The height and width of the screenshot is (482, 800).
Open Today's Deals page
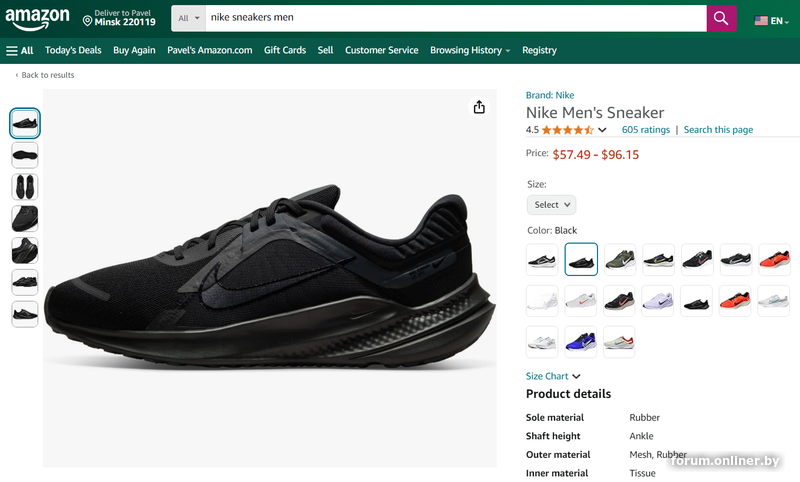[73, 50]
